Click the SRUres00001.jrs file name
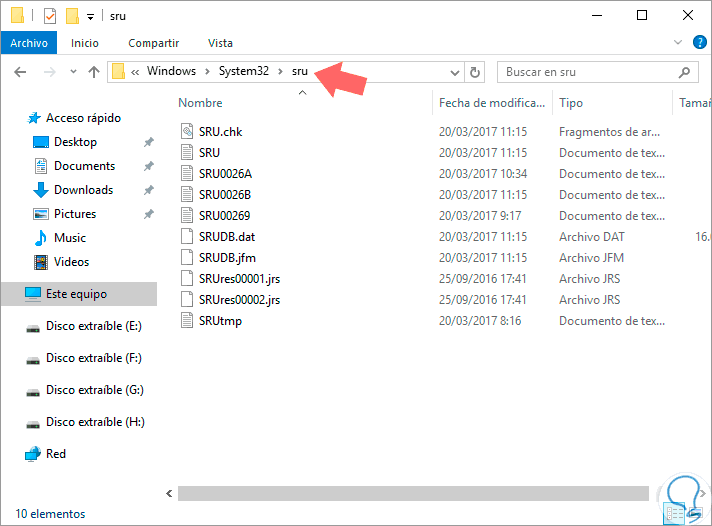 click(239, 279)
